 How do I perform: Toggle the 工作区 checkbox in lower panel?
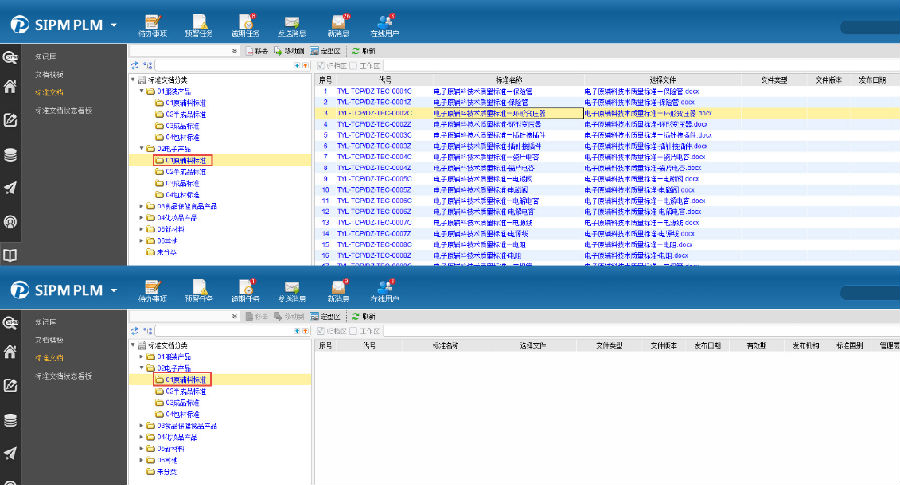click(x=355, y=331)
